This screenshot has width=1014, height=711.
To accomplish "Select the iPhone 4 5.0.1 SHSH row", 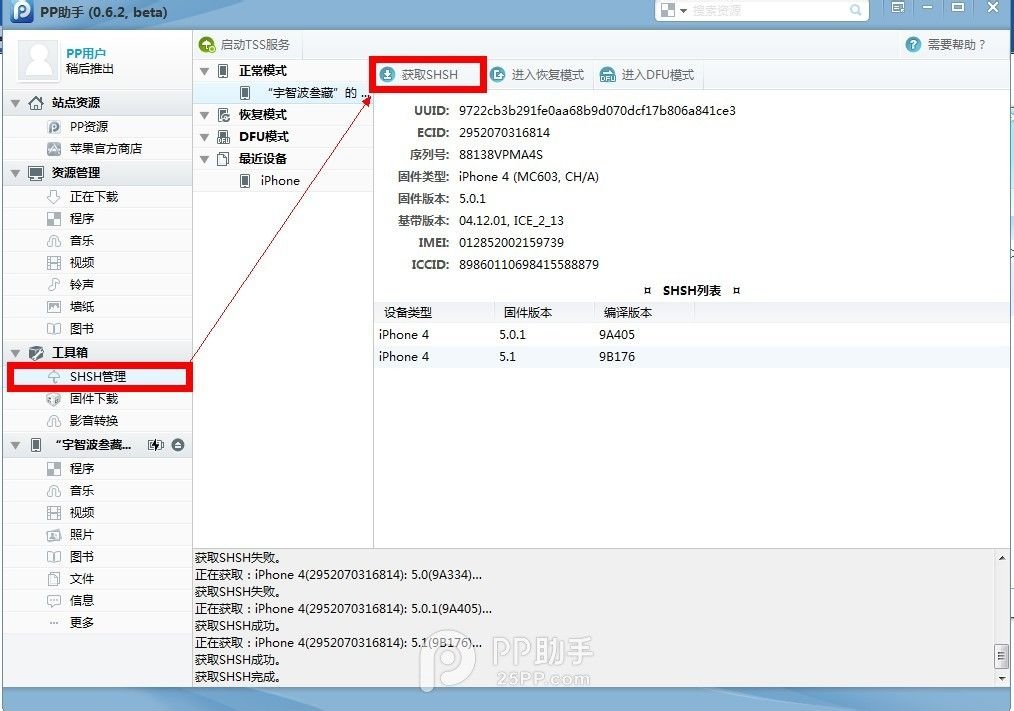I will [x=692, y=334].
